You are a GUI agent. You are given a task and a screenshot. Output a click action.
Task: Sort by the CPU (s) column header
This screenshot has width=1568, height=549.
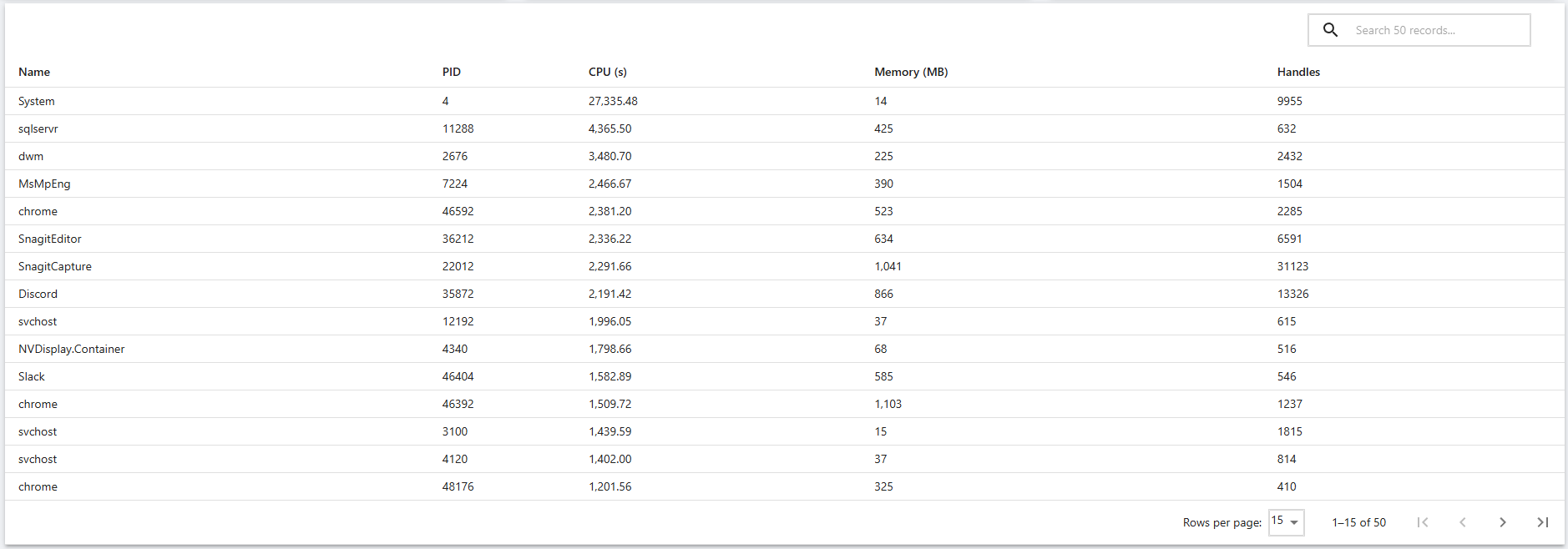pyautogui.click(x=608, y=72)
